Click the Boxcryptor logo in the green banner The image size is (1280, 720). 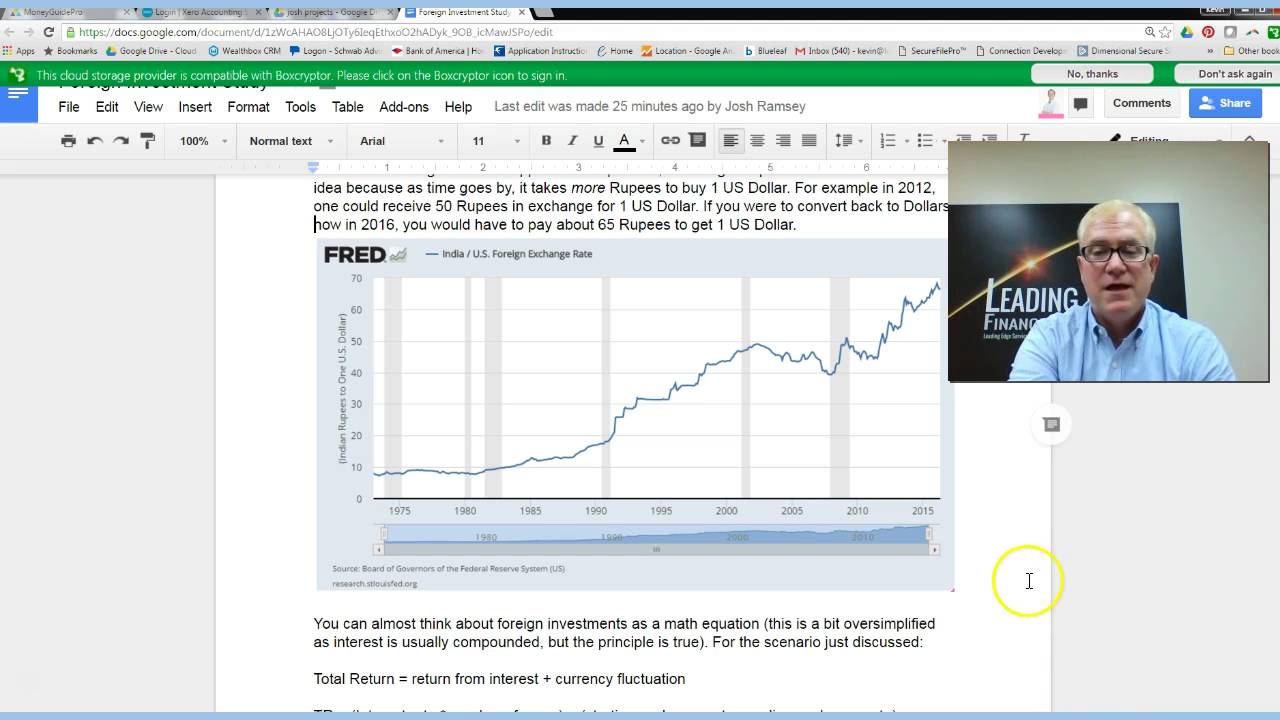point(17,75)
